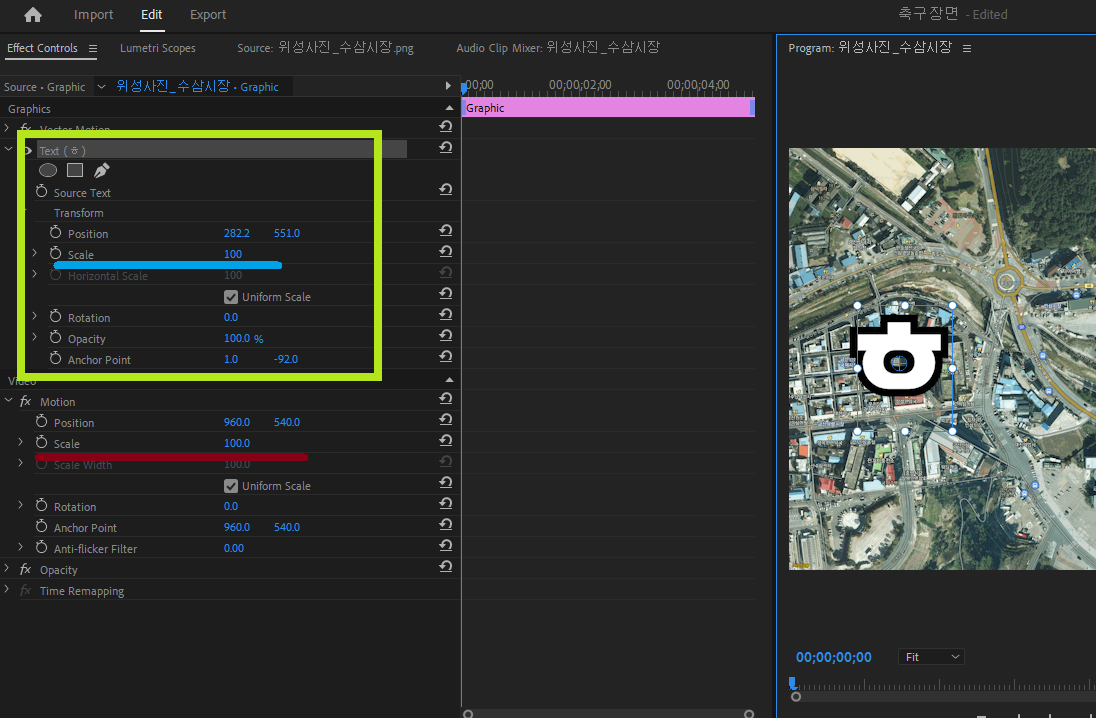Viewport: 1096px width, 718px height.
Task: Toggle the Opacity effect fx icon
Action: [x=25, y=569]
